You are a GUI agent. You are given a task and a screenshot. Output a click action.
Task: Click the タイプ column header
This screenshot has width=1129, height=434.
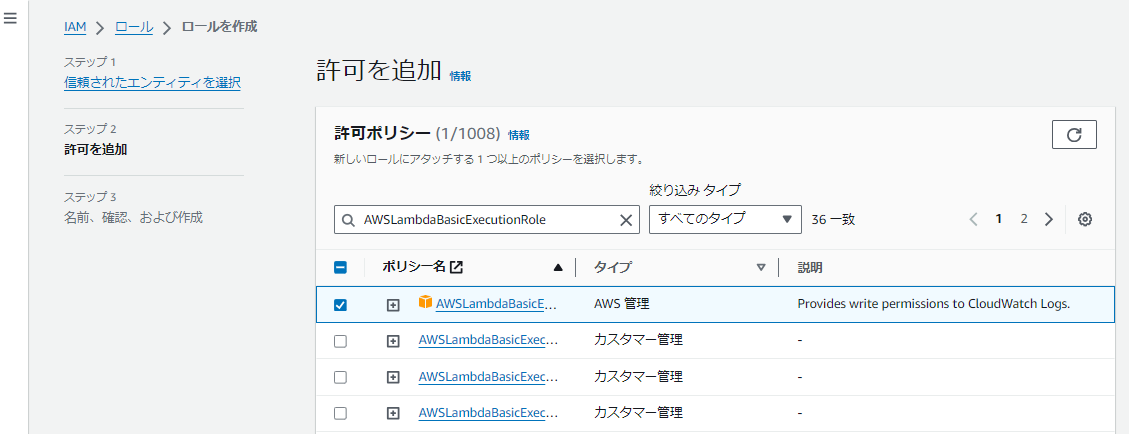(613, 268)
